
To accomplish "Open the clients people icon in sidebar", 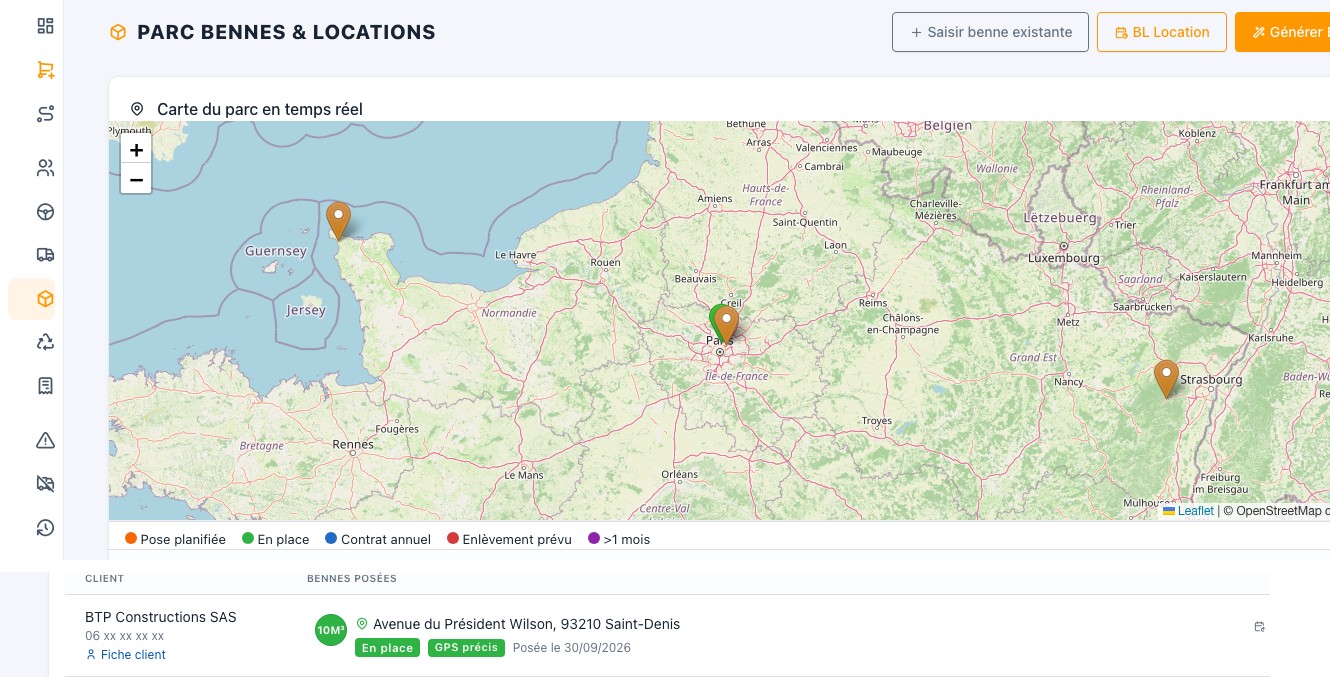I will [45, 168].
